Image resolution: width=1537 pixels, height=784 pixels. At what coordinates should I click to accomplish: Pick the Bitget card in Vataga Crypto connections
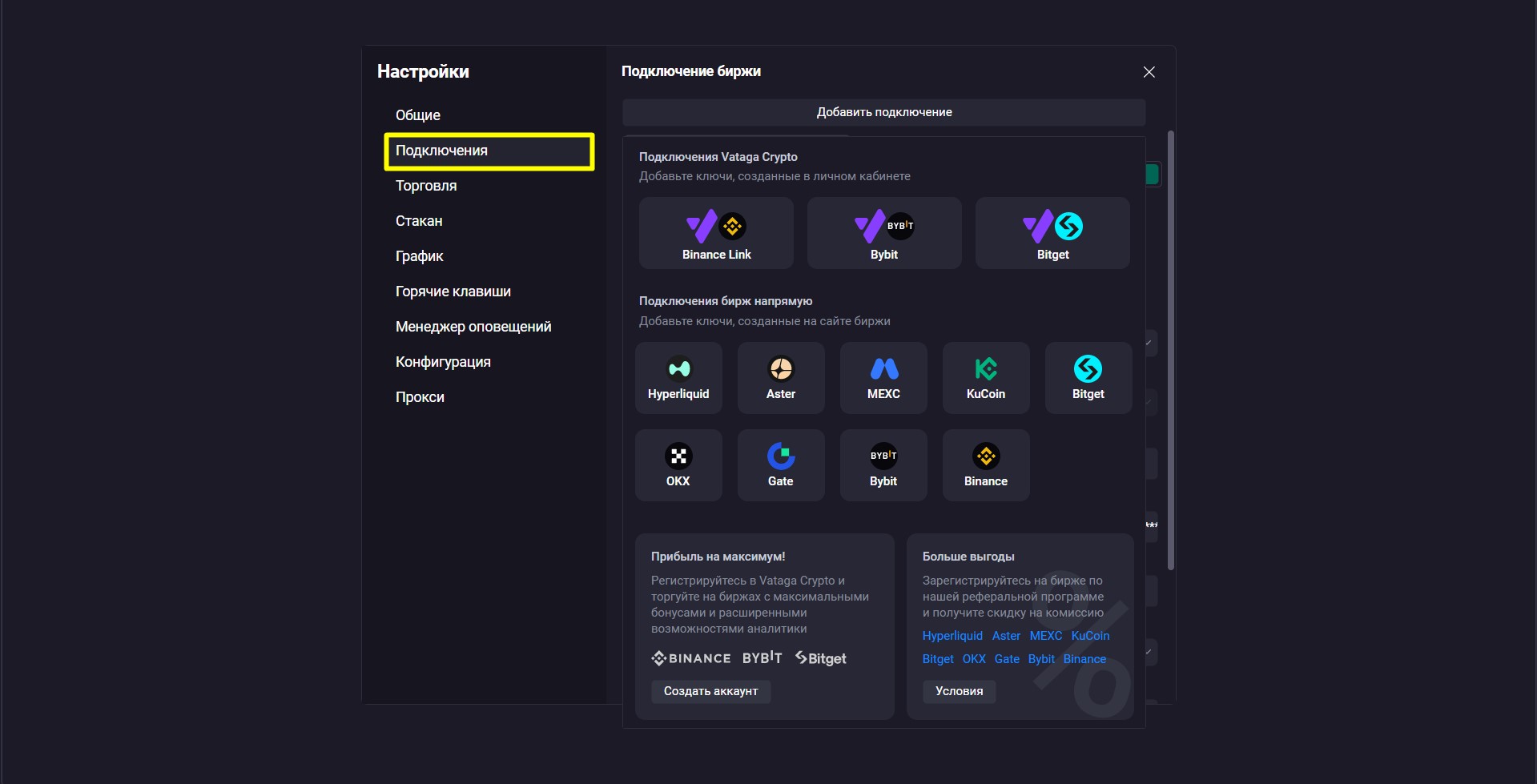point(1052,233)
